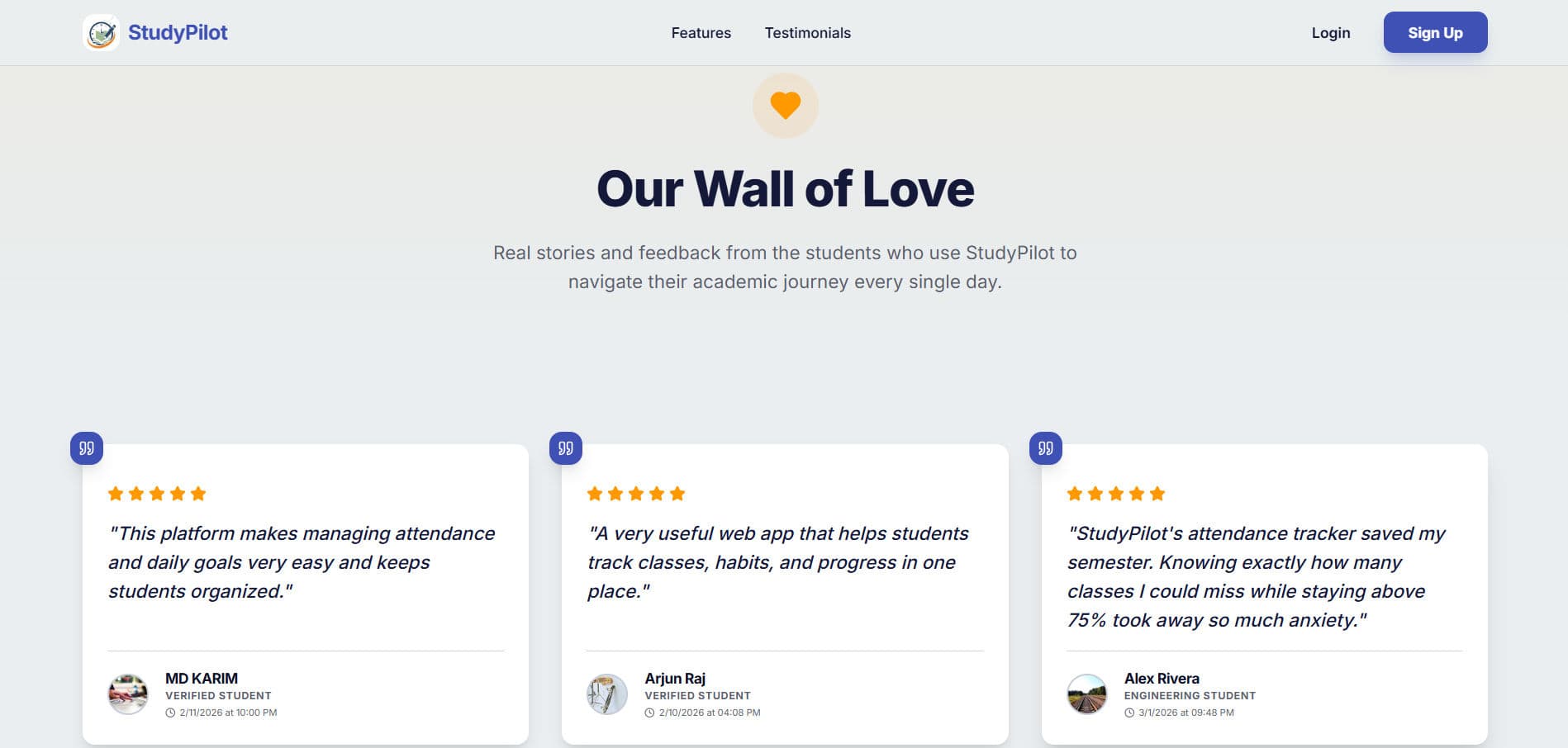
Task: Open the Features page
Action: point(700,33)
